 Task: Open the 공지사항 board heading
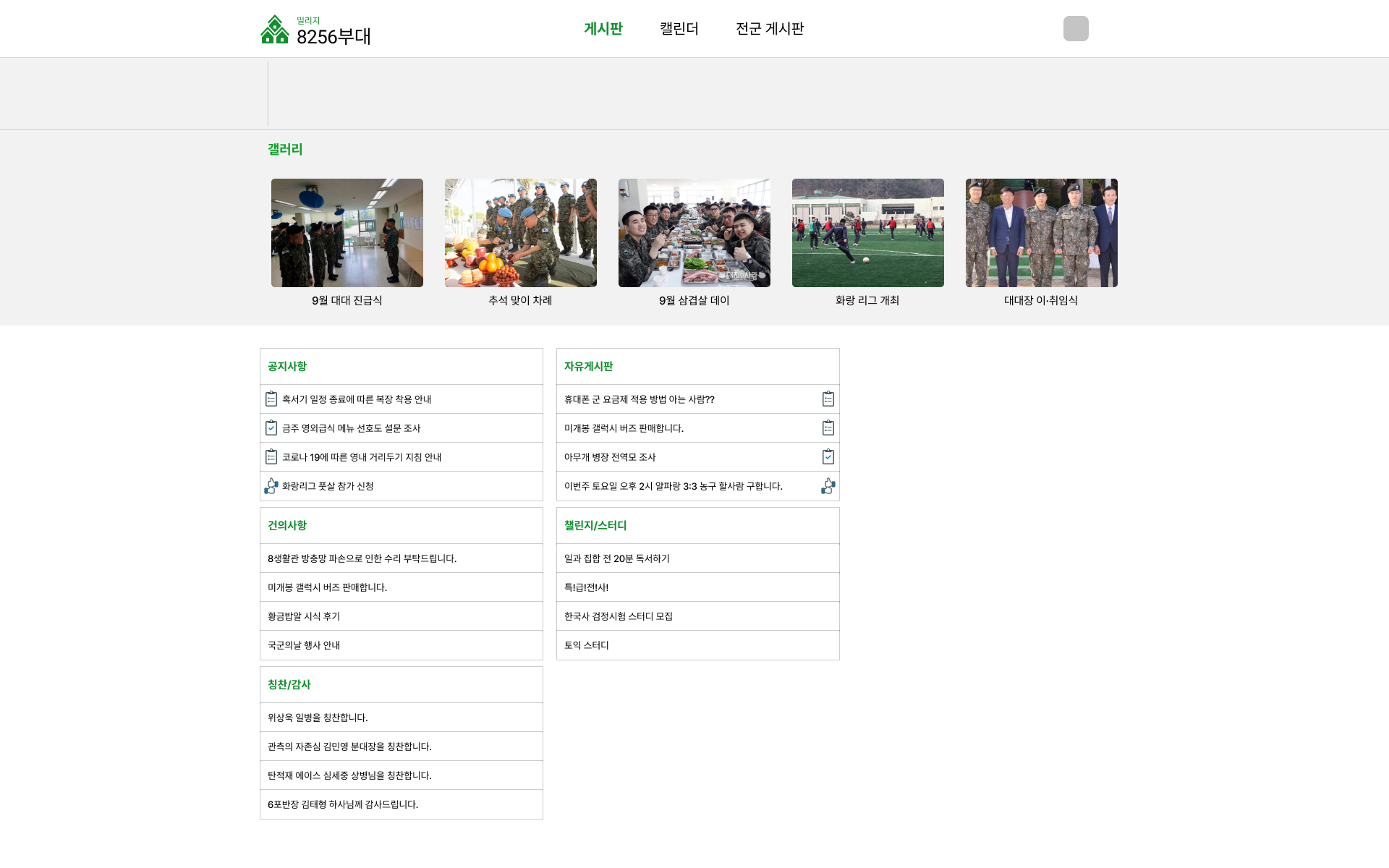point(287,366)
